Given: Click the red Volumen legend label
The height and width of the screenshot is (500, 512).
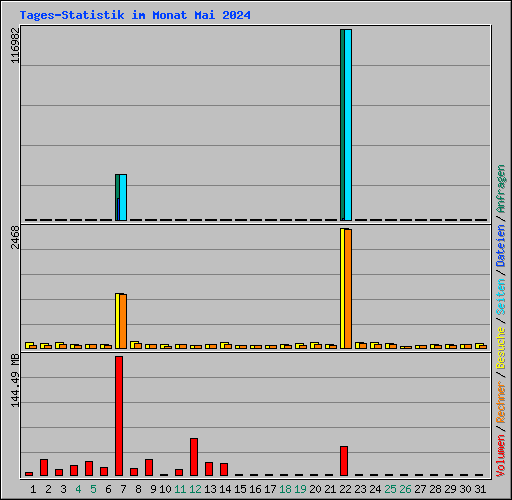Looking at the screenshot, I should point(501,455).
